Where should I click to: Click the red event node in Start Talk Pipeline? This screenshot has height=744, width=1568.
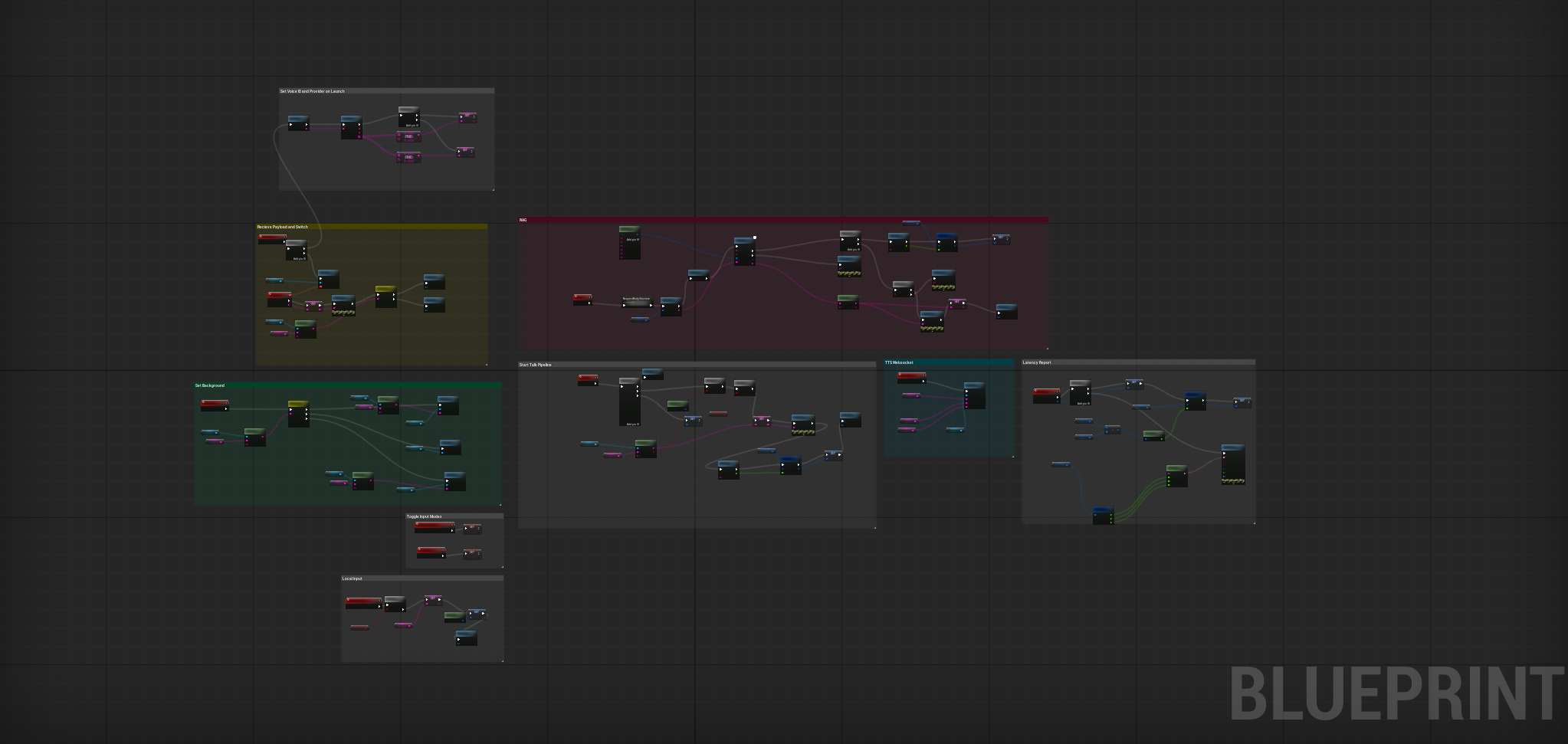click(x=588, y=380)
